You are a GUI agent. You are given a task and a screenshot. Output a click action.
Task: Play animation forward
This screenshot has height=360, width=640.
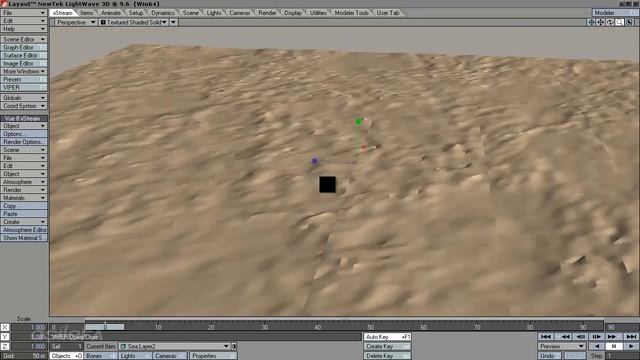click(631, 346)
